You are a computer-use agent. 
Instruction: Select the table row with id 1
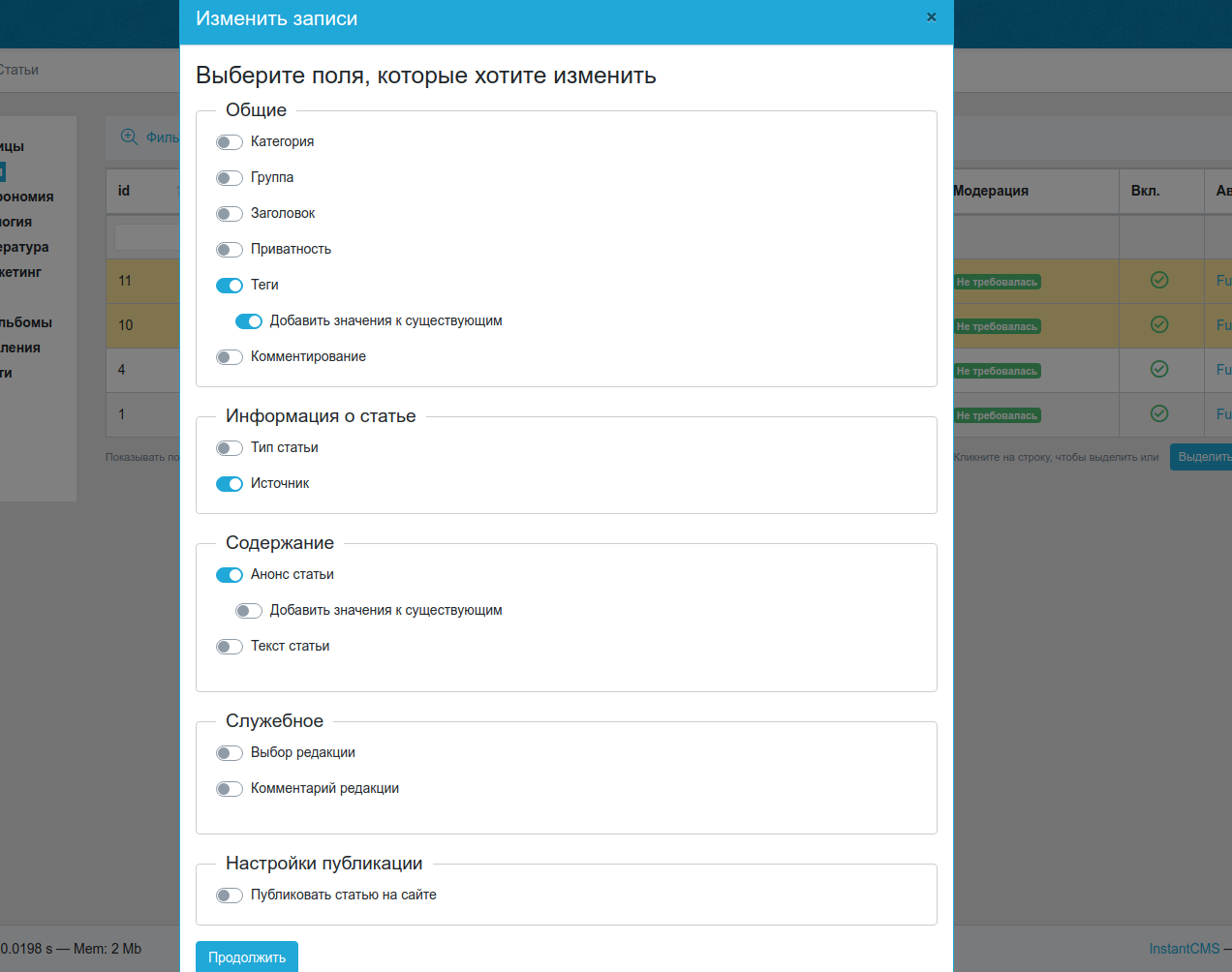coord(145,413)
